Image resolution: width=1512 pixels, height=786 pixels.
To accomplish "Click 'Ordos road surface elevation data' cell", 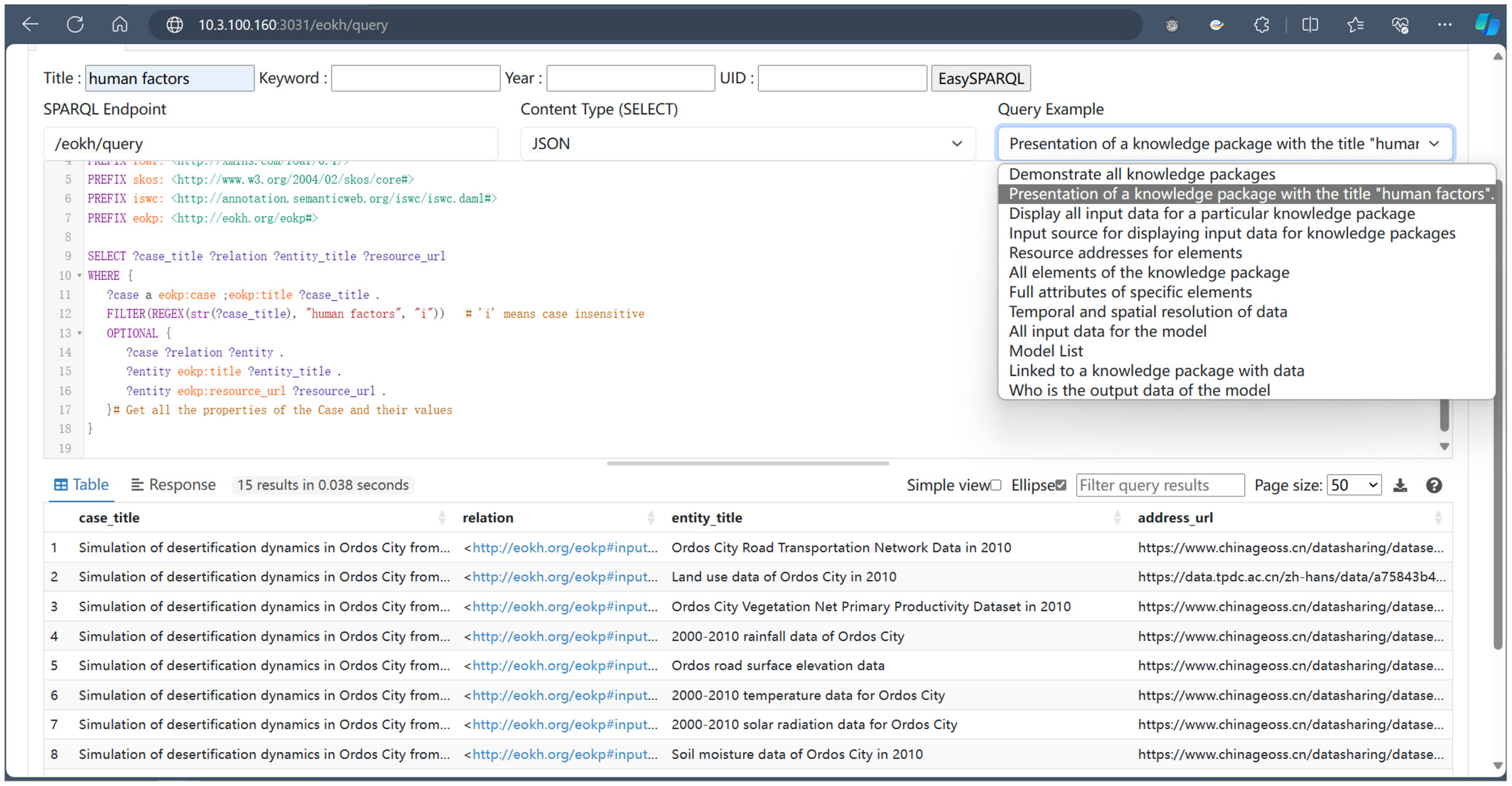I will (x=778, y=666).
